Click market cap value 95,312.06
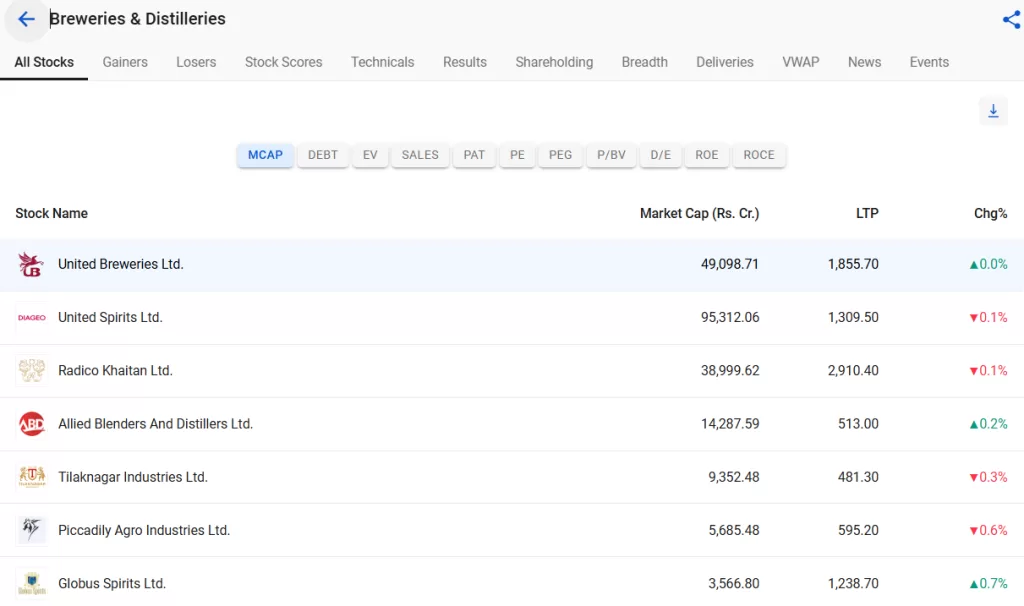The image size is (1024, 606). pos(729,317)
